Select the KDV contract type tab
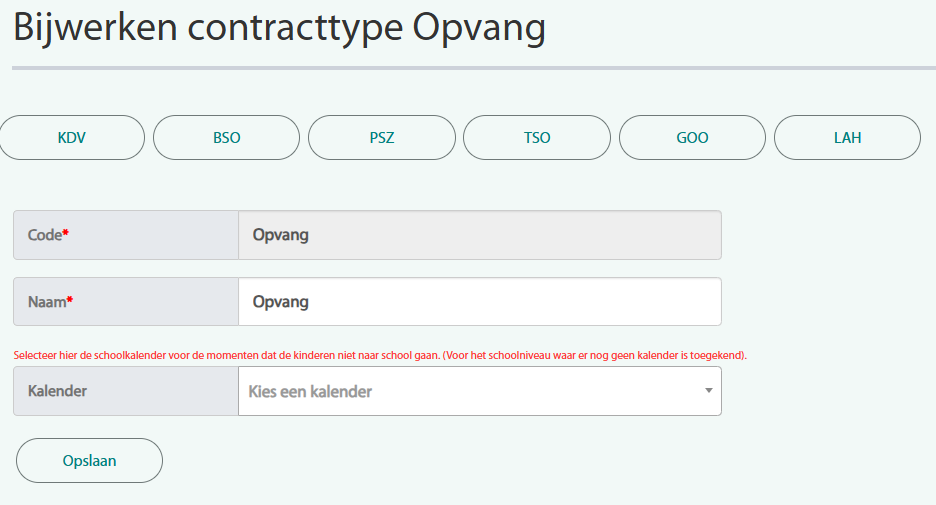This screenshot has height=505, width=936. pos(72,138)
